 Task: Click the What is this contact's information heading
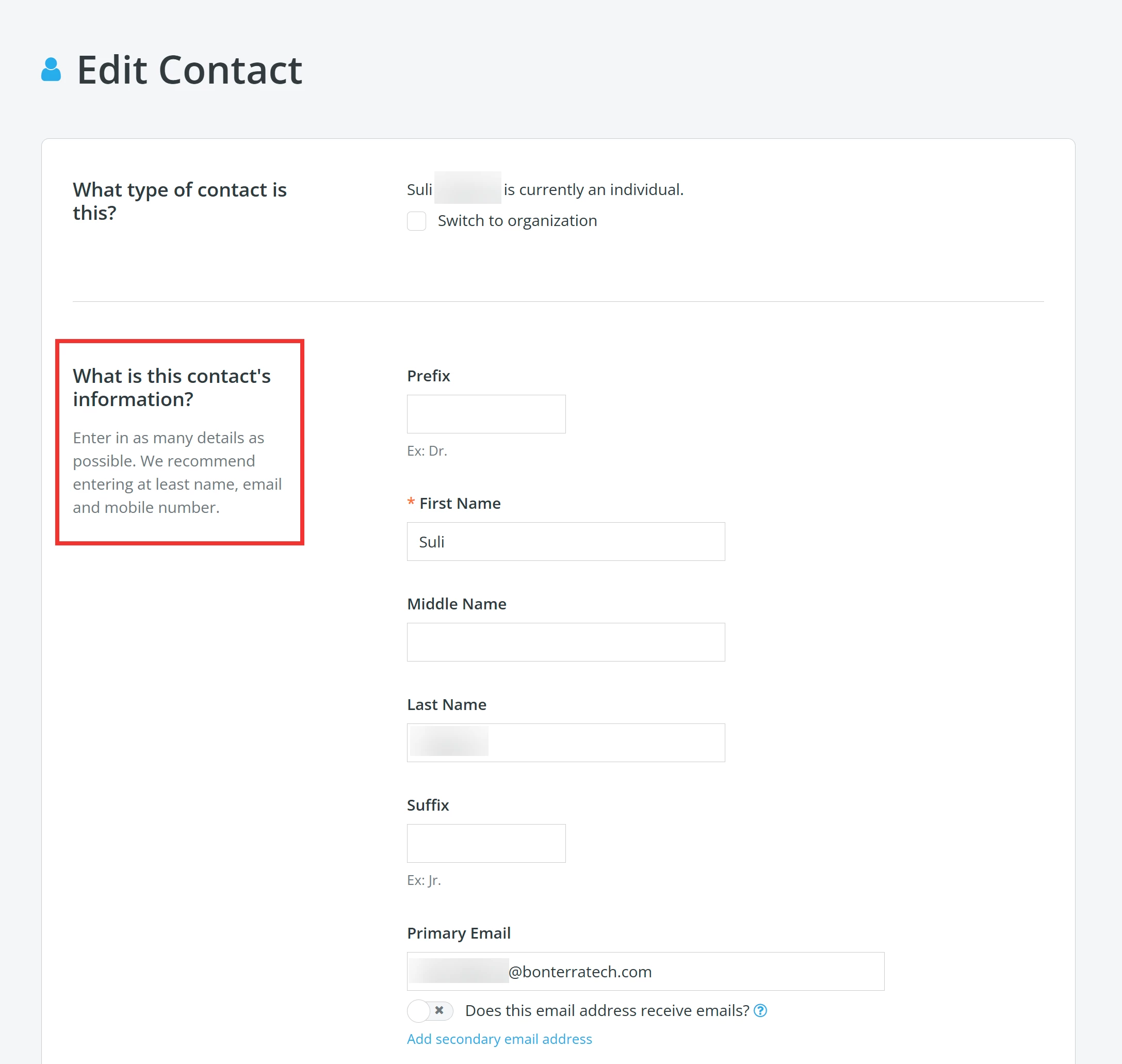click(172, 387)
